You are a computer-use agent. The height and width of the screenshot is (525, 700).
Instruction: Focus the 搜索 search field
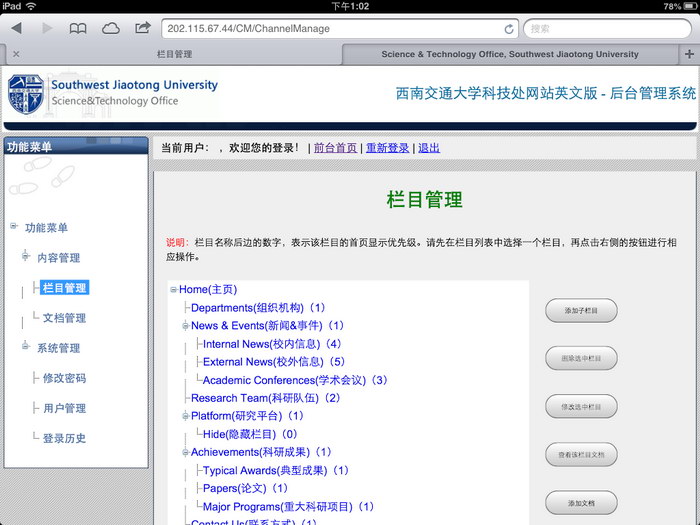click(x=607, y=29)
